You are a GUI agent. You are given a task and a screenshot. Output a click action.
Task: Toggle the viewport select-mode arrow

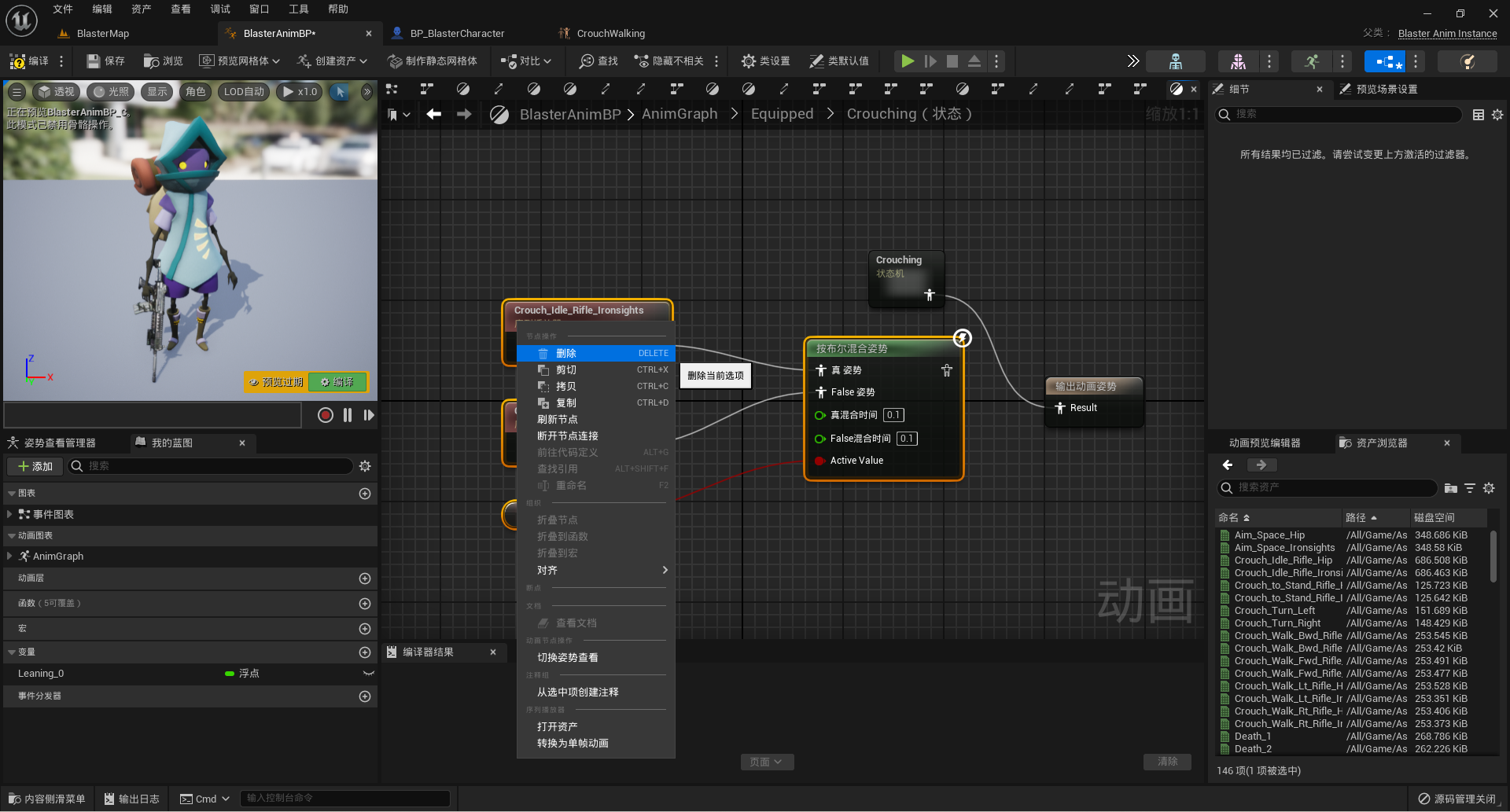tap(341, 92)
